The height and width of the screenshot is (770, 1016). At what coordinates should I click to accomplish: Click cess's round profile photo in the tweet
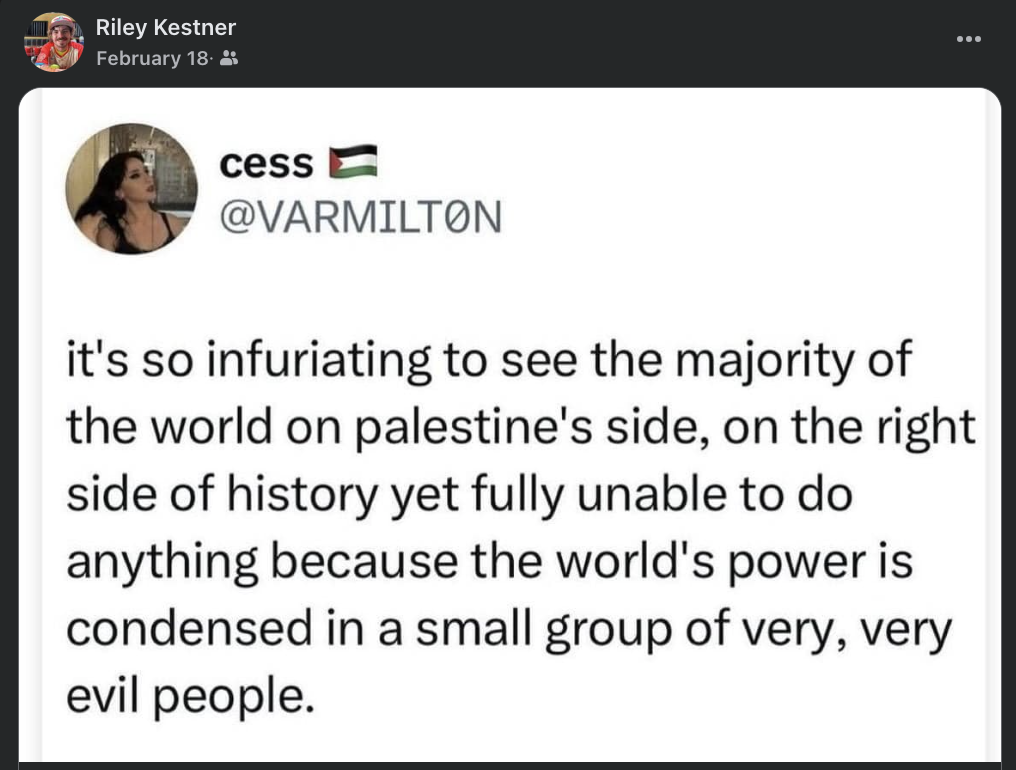click(x=131, y=188)
